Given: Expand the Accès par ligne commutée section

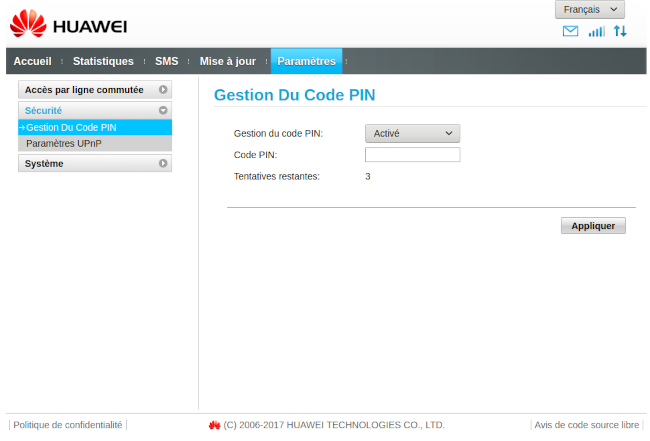Looking at the screenshot, I should [95, 90].
